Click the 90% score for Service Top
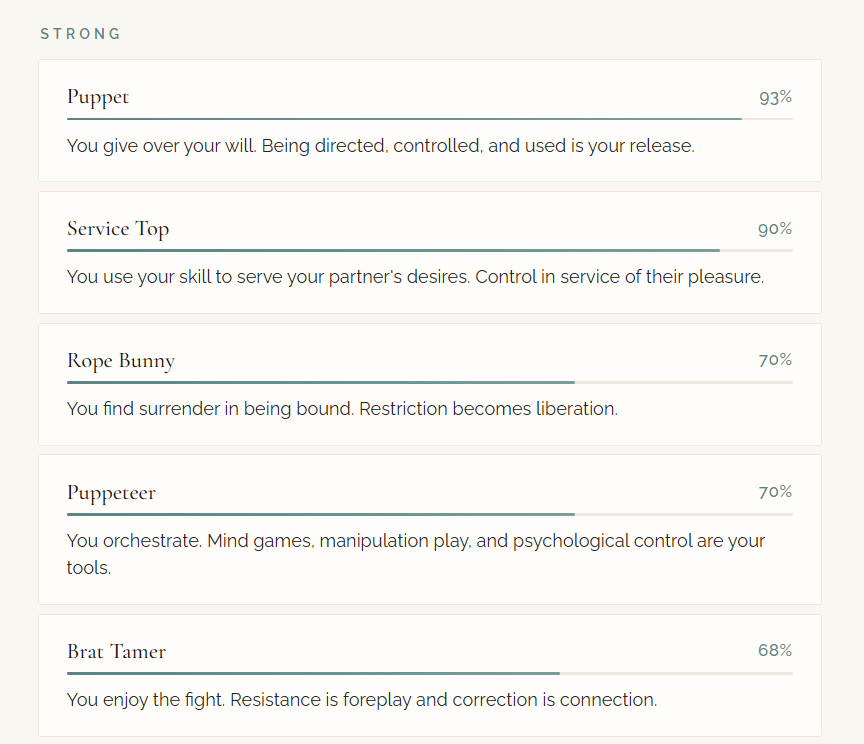 [x=775, y=229]
